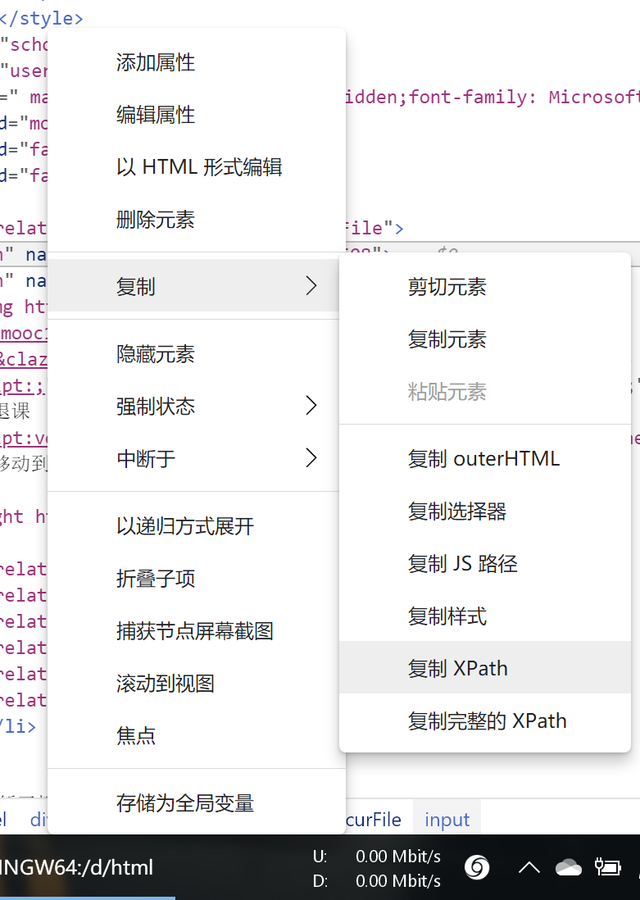Show hidden tray icons with the up chevron
Viewport: 640px width, 900px height.
click(528, 867)
